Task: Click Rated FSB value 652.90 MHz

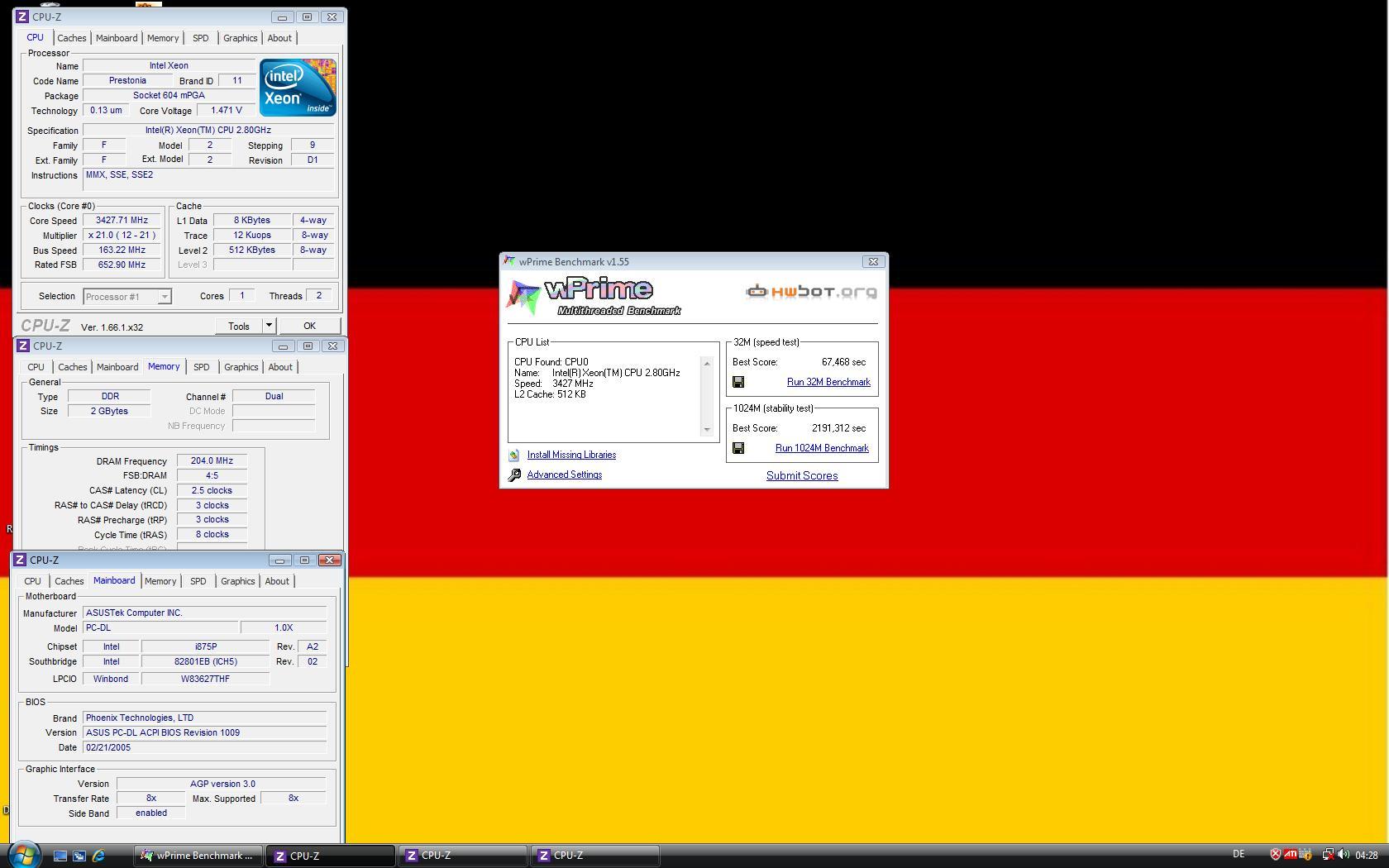Action: coord(122,265)
